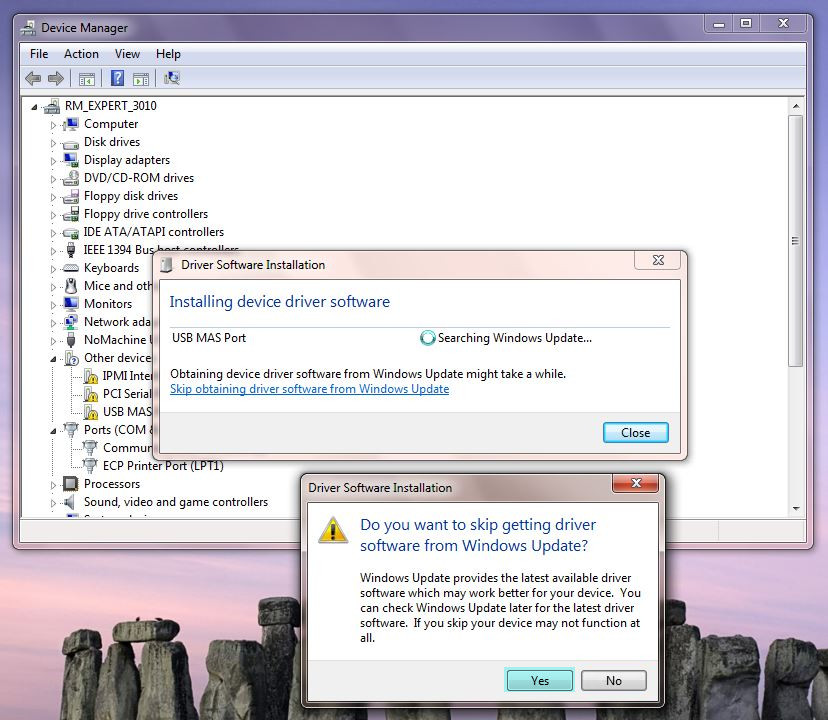The image size is (828, 720).
Task: Click the NoMachine device icon
Action: 71,340
